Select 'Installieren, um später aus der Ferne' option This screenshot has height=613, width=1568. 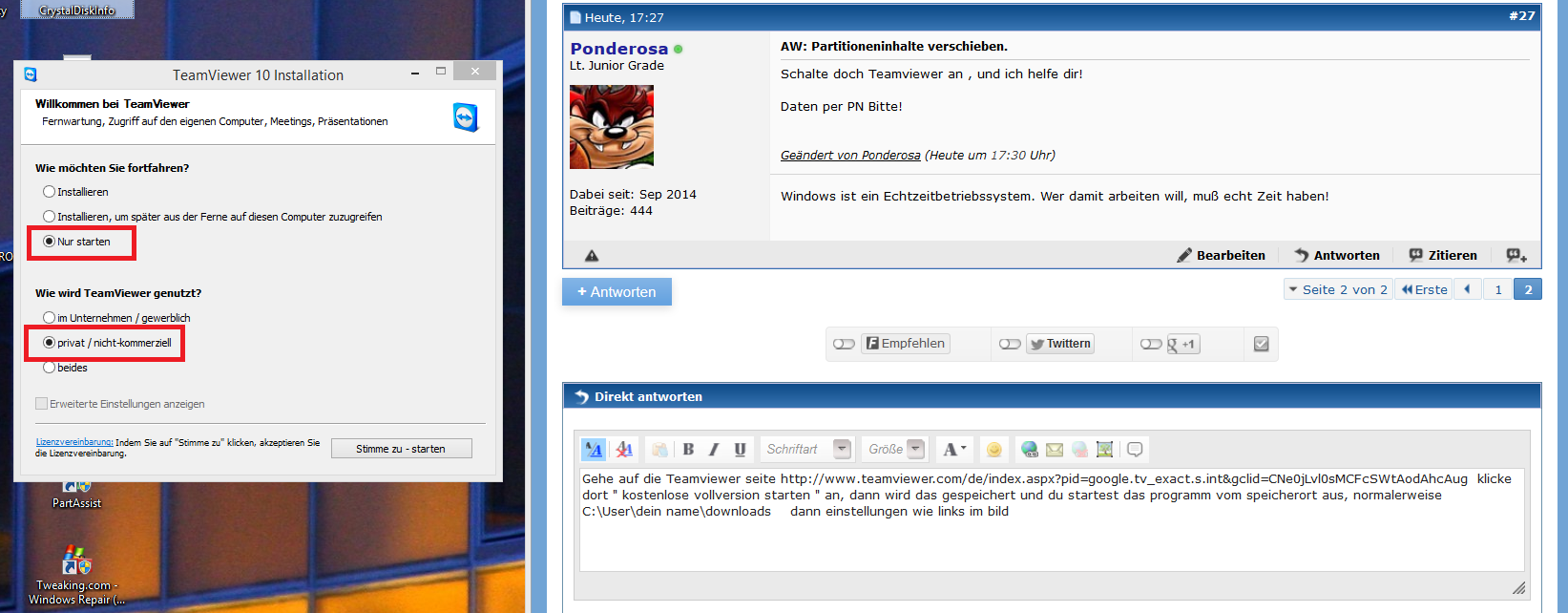(x=49, y=217)
